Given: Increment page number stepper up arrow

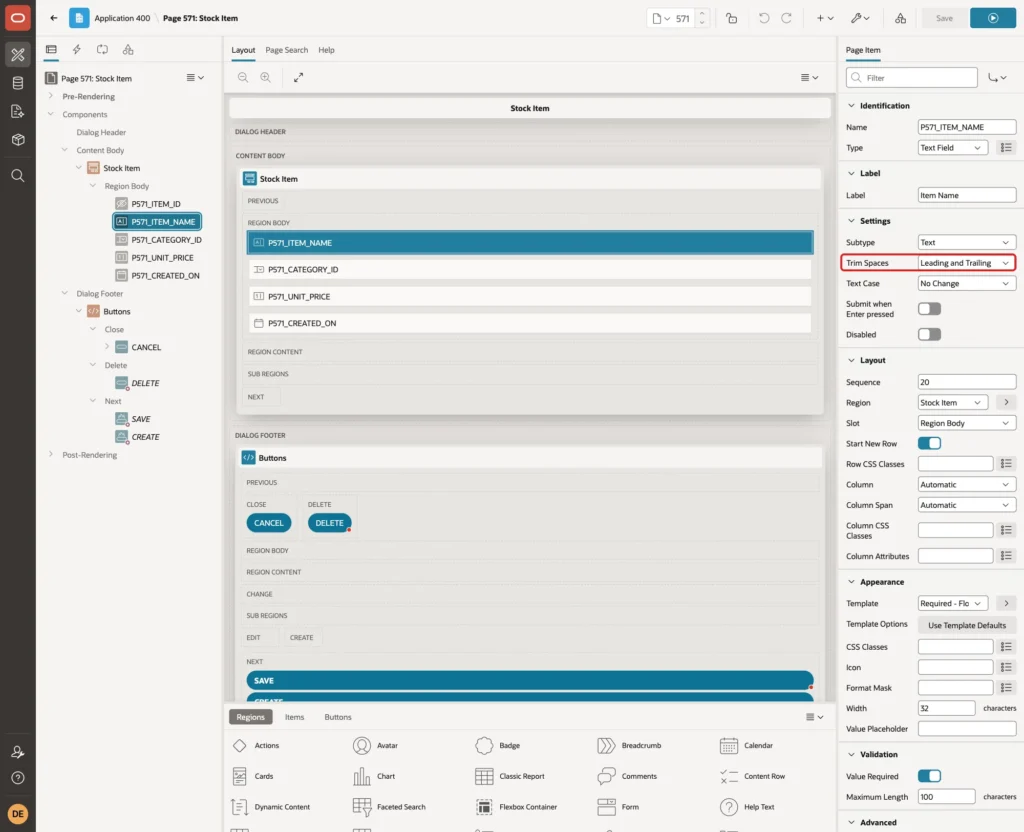Looking at the screenshot, I should tap(702, 14).
